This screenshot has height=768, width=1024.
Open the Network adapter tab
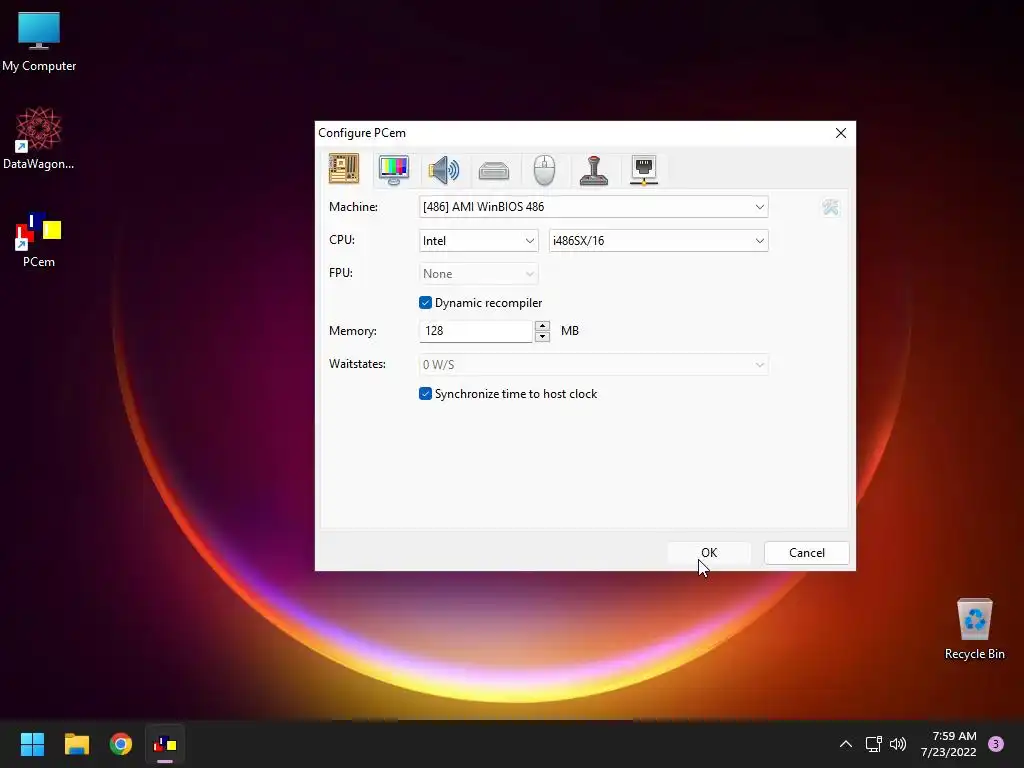tap(644, 170)
